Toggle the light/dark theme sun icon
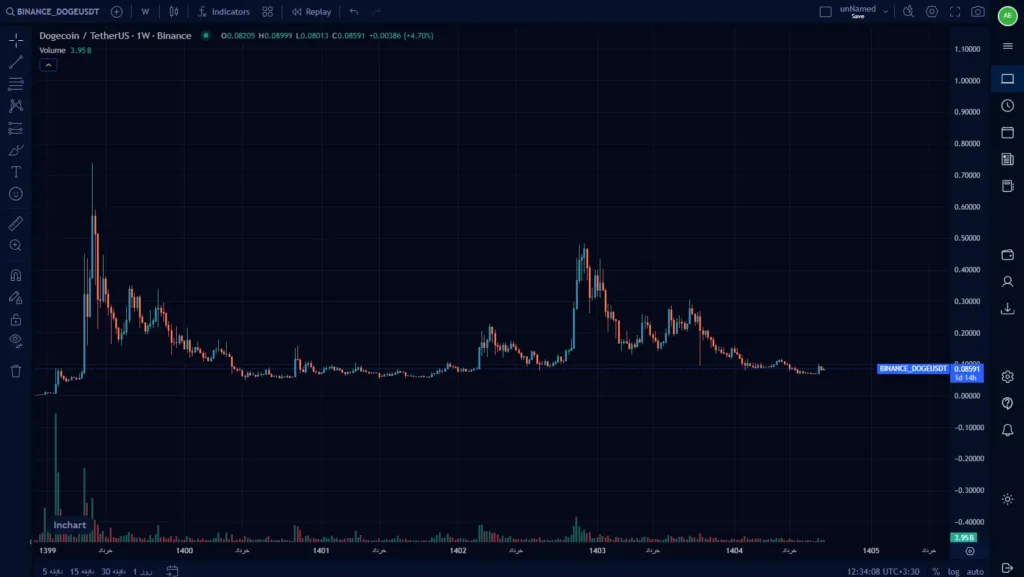The width and height of the screenshot is (1024, 577). tap(1008, 499)
